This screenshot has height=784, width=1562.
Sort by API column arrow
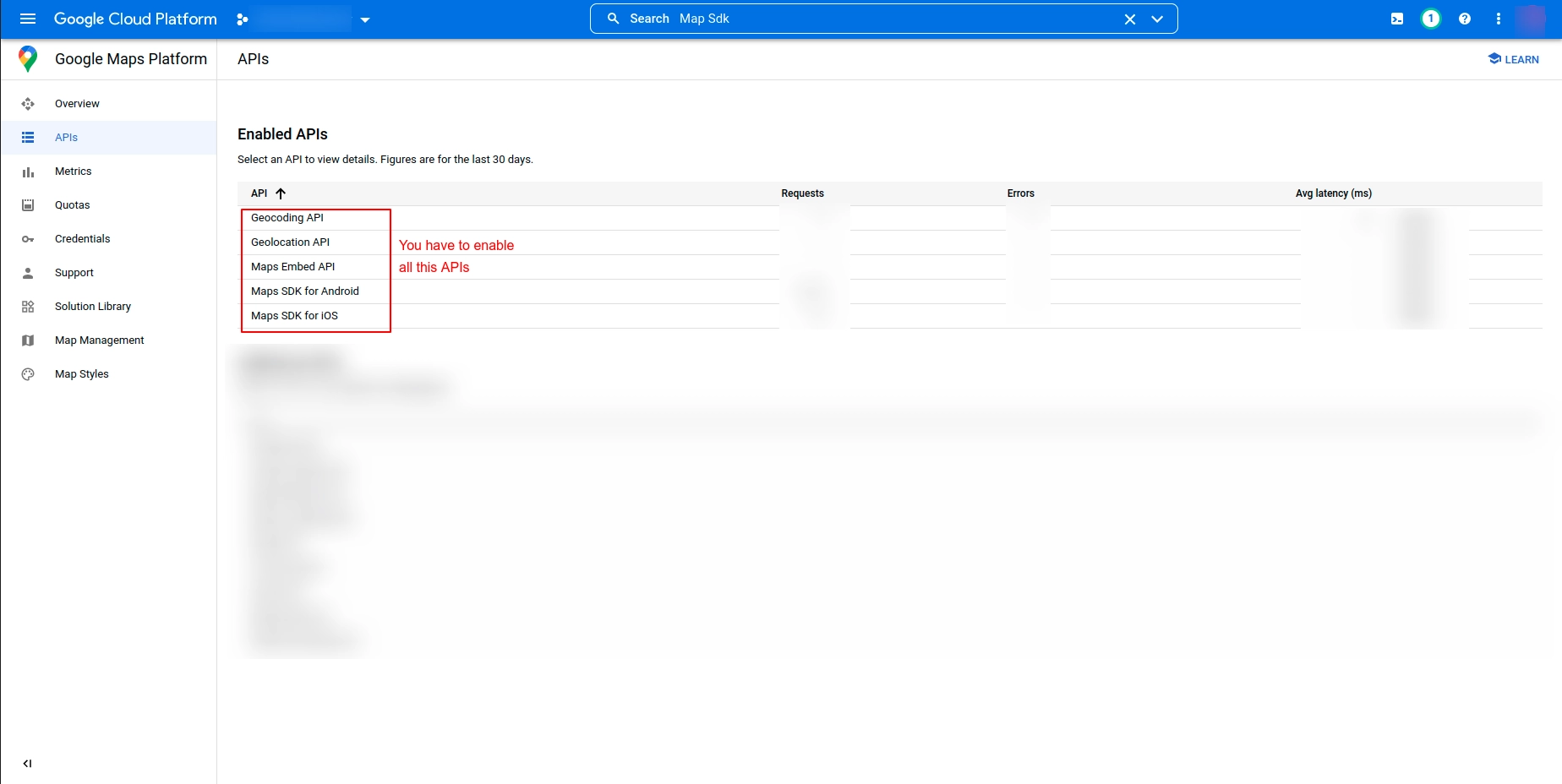(x=281, y=193)
